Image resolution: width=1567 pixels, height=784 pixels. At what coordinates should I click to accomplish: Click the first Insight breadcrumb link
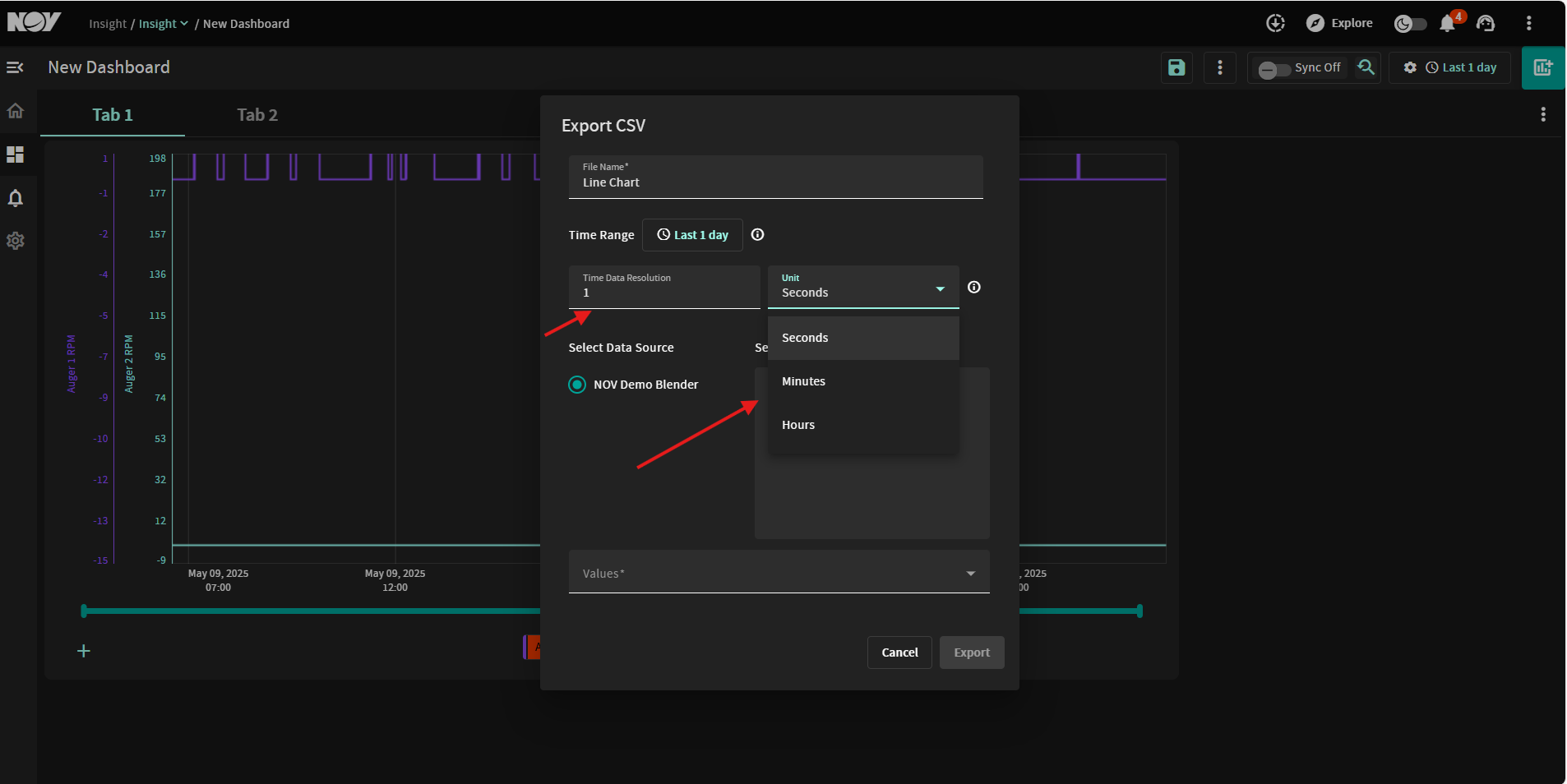tap(108, 24)
